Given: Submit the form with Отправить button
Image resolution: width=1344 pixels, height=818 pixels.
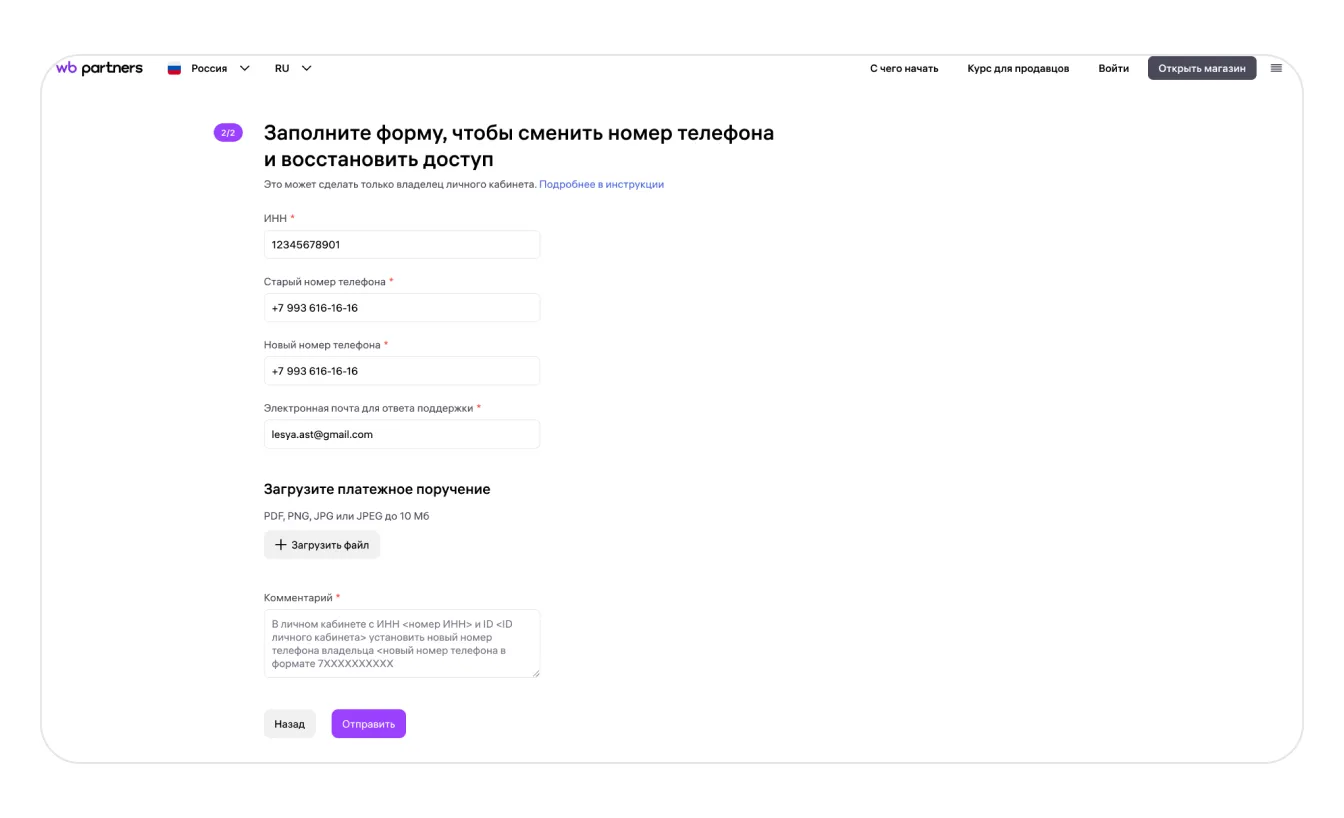Looking at the screenshot, I should point(368,724).
